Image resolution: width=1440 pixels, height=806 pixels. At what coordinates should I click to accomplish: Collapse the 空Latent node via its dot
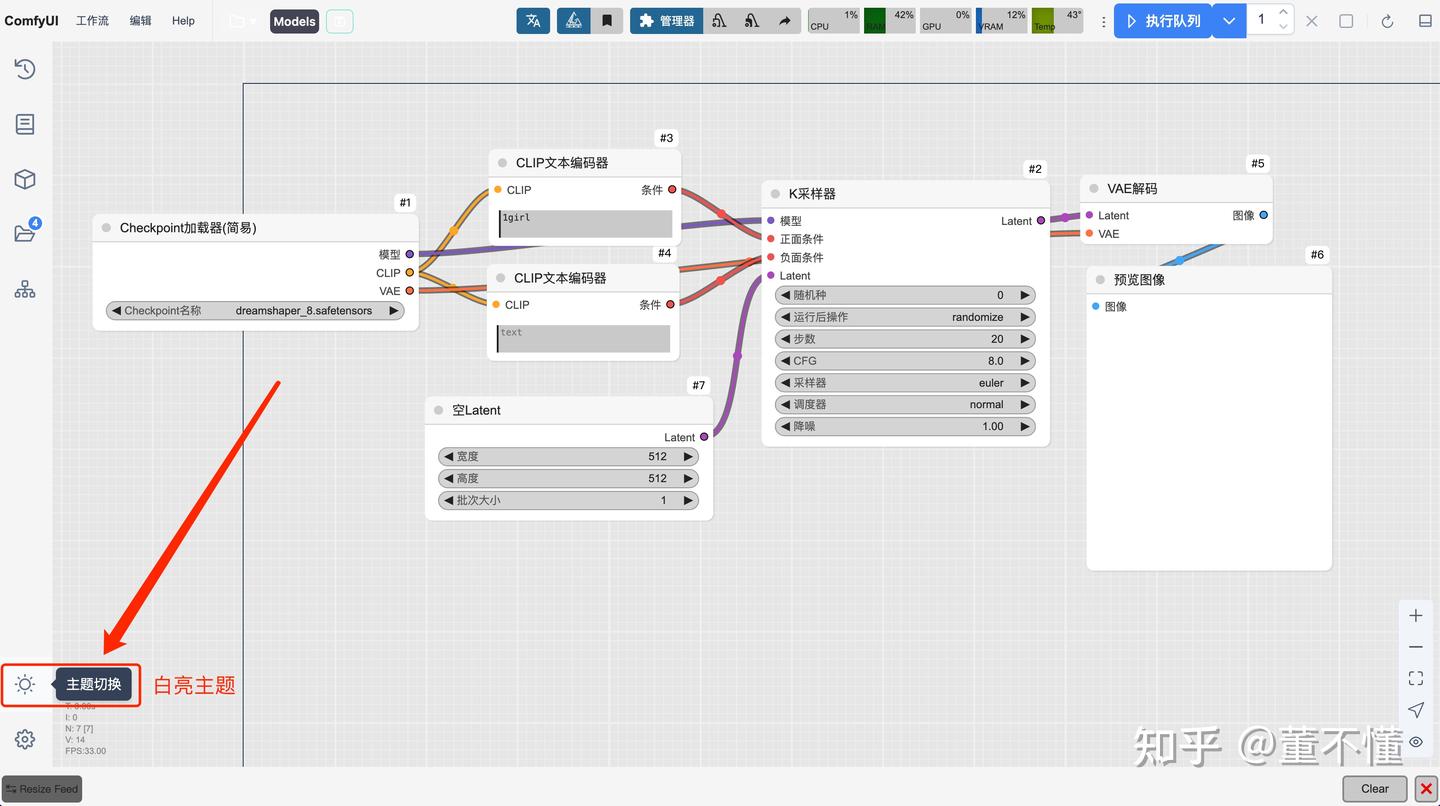click(x=438, y=410)
